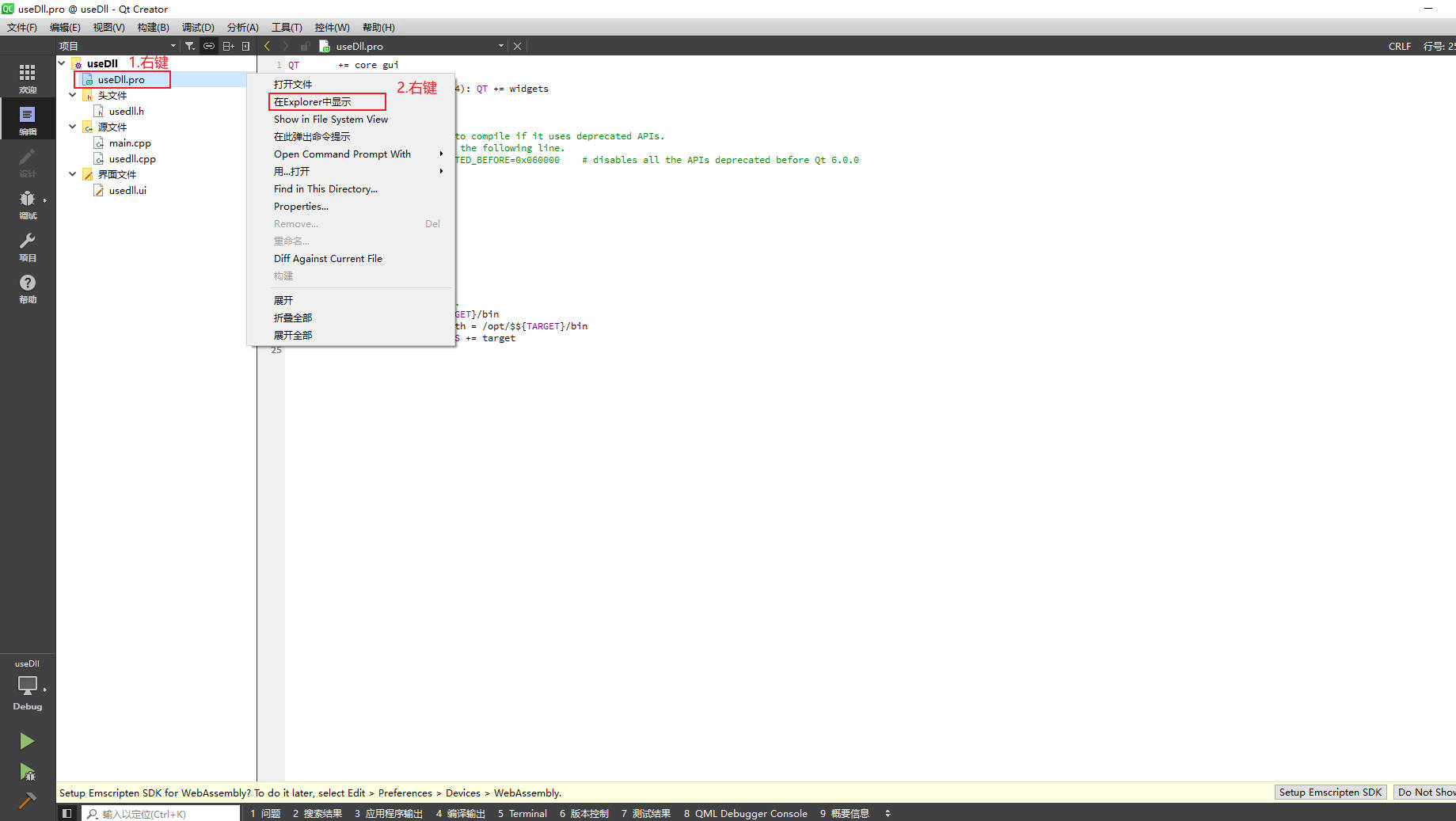
Task: Open the 调试(D) menu
Action: coord(198,27)
